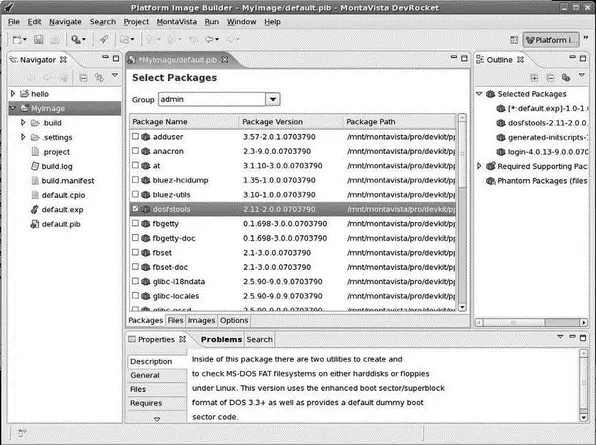Expand the hello project in Navigator
596x445 pixels.
(x=13, y=93)
